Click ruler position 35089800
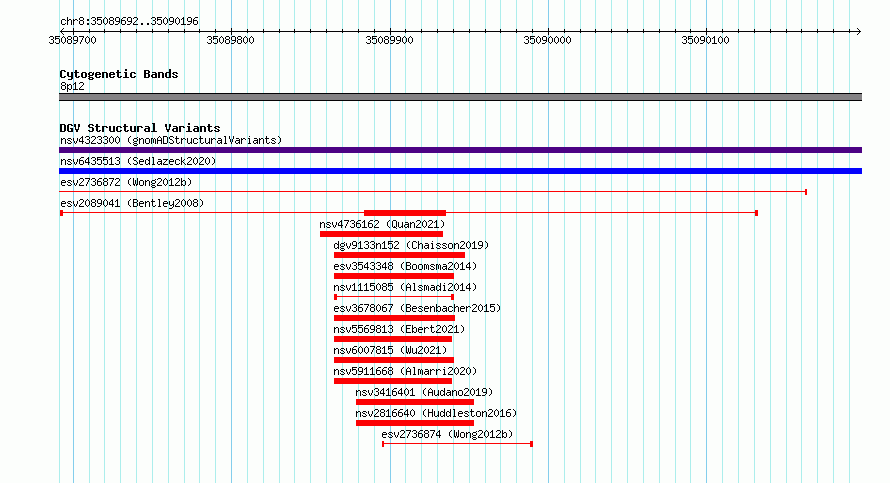Image resolution: width=890 pixels, height=483 pixels. click(x=230, y=40)
